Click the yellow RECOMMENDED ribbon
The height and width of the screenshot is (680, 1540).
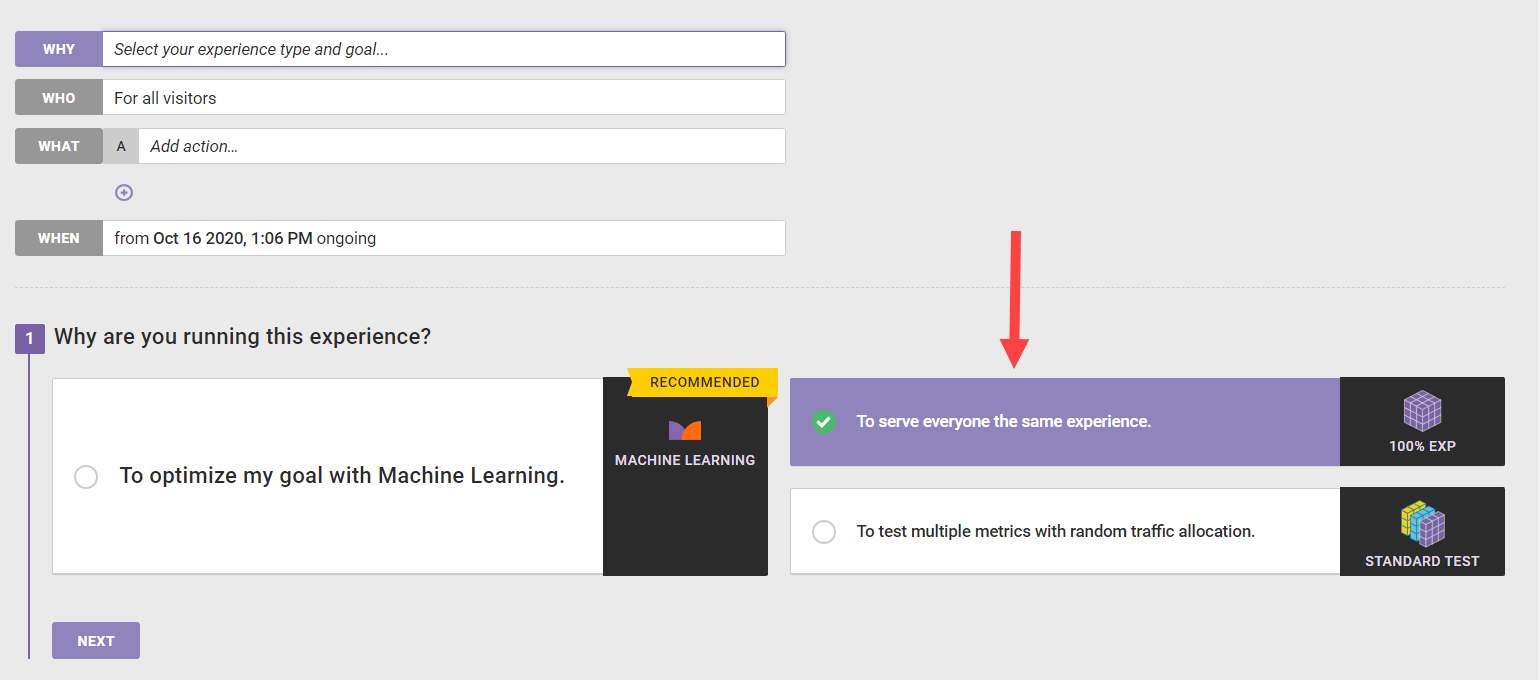tap(704, 382)
